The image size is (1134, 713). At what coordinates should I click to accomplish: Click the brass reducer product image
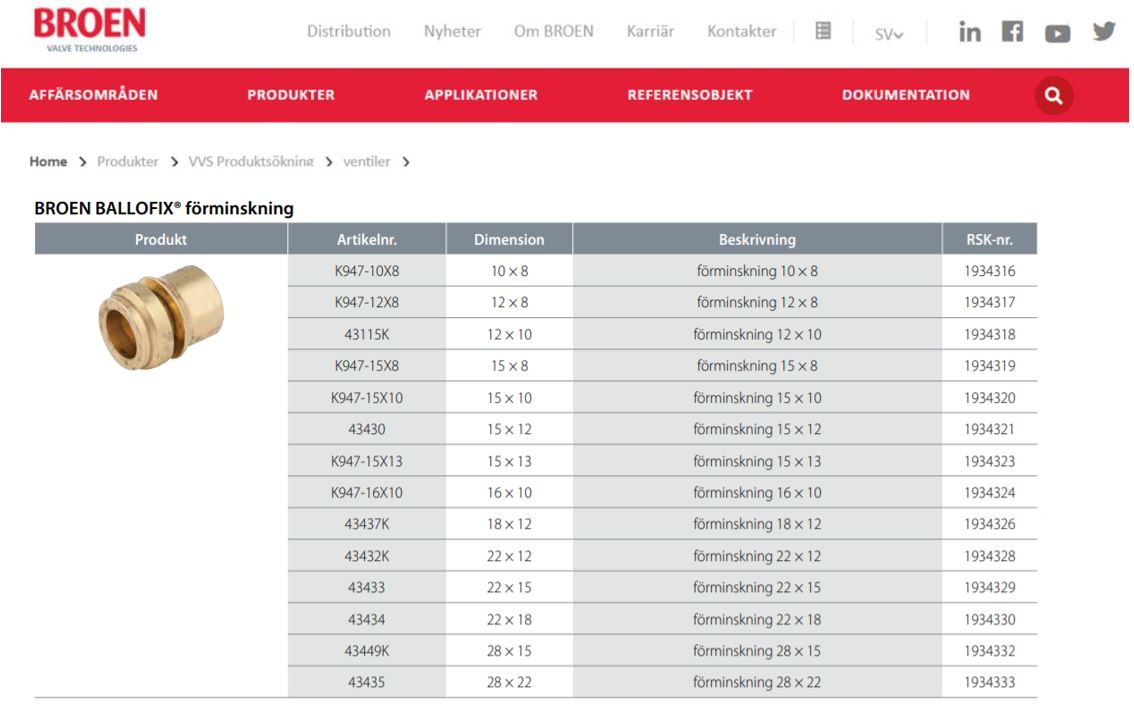(x=161, y=317)
